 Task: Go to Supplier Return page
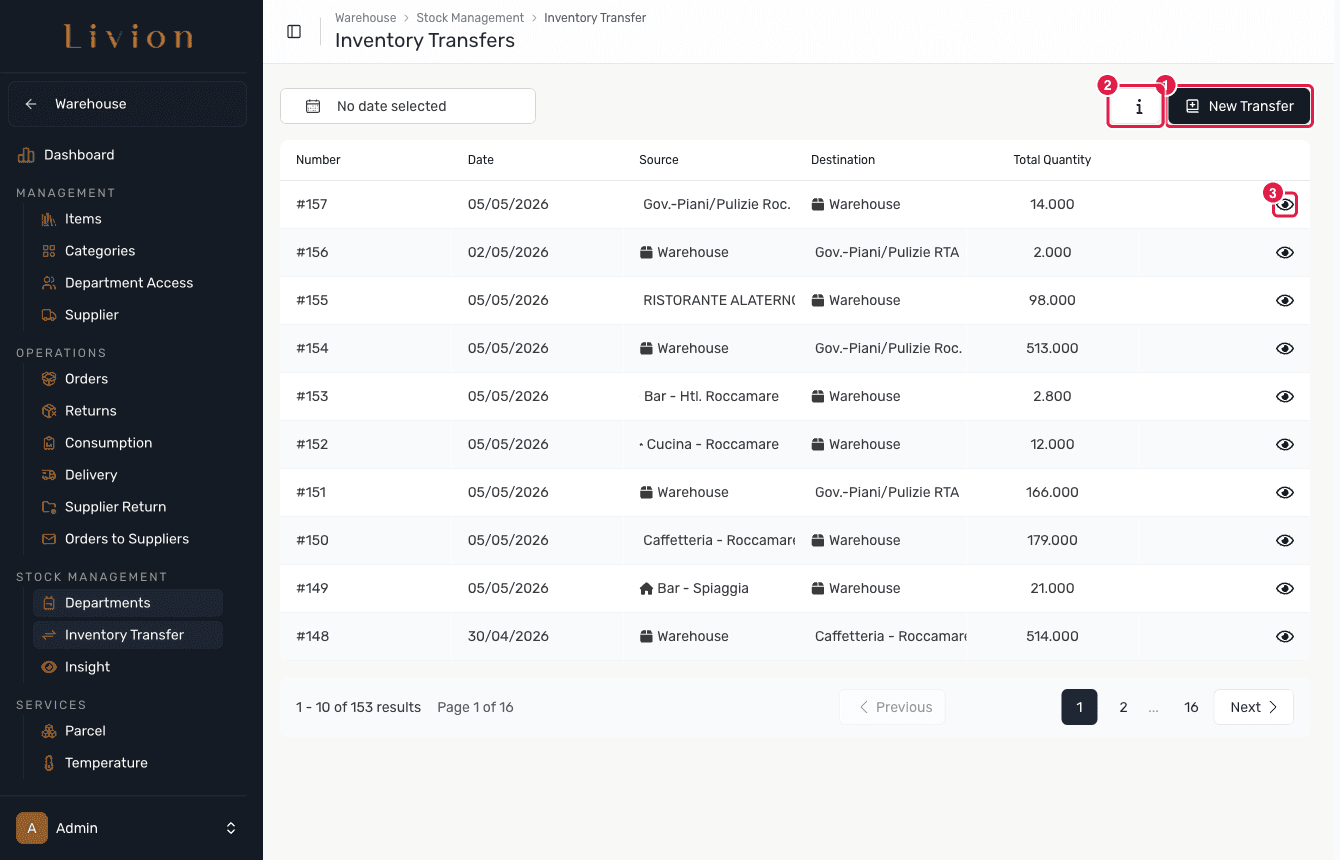pyautogui.click(x=128, y=507)
